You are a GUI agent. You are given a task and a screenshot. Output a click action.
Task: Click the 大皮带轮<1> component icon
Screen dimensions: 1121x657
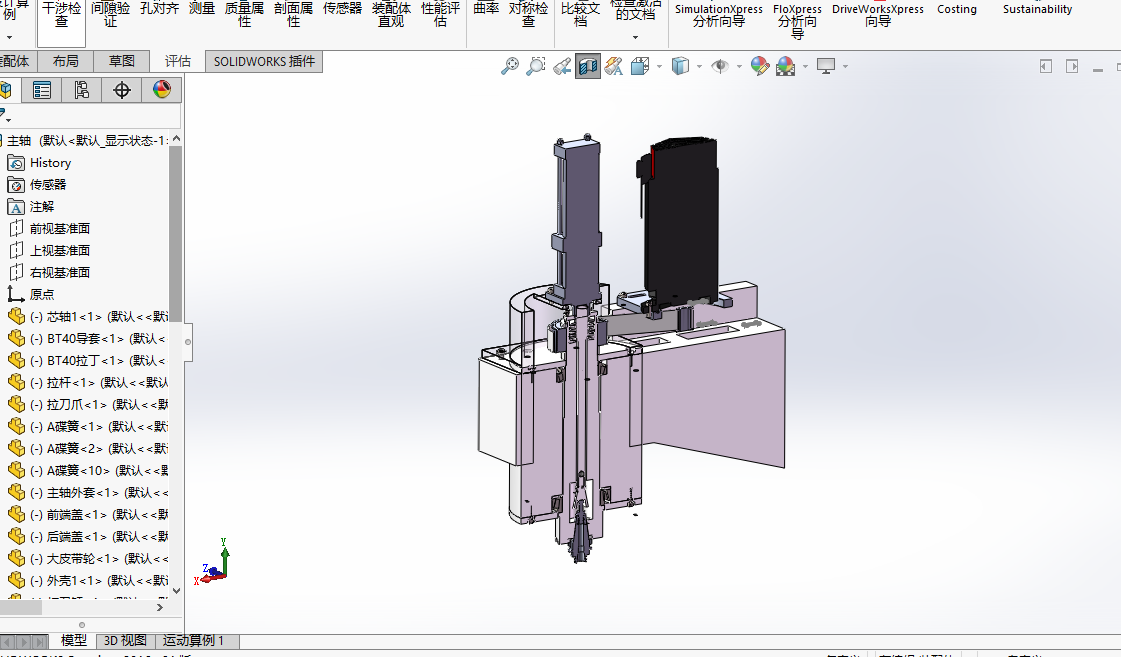(16, 558)
